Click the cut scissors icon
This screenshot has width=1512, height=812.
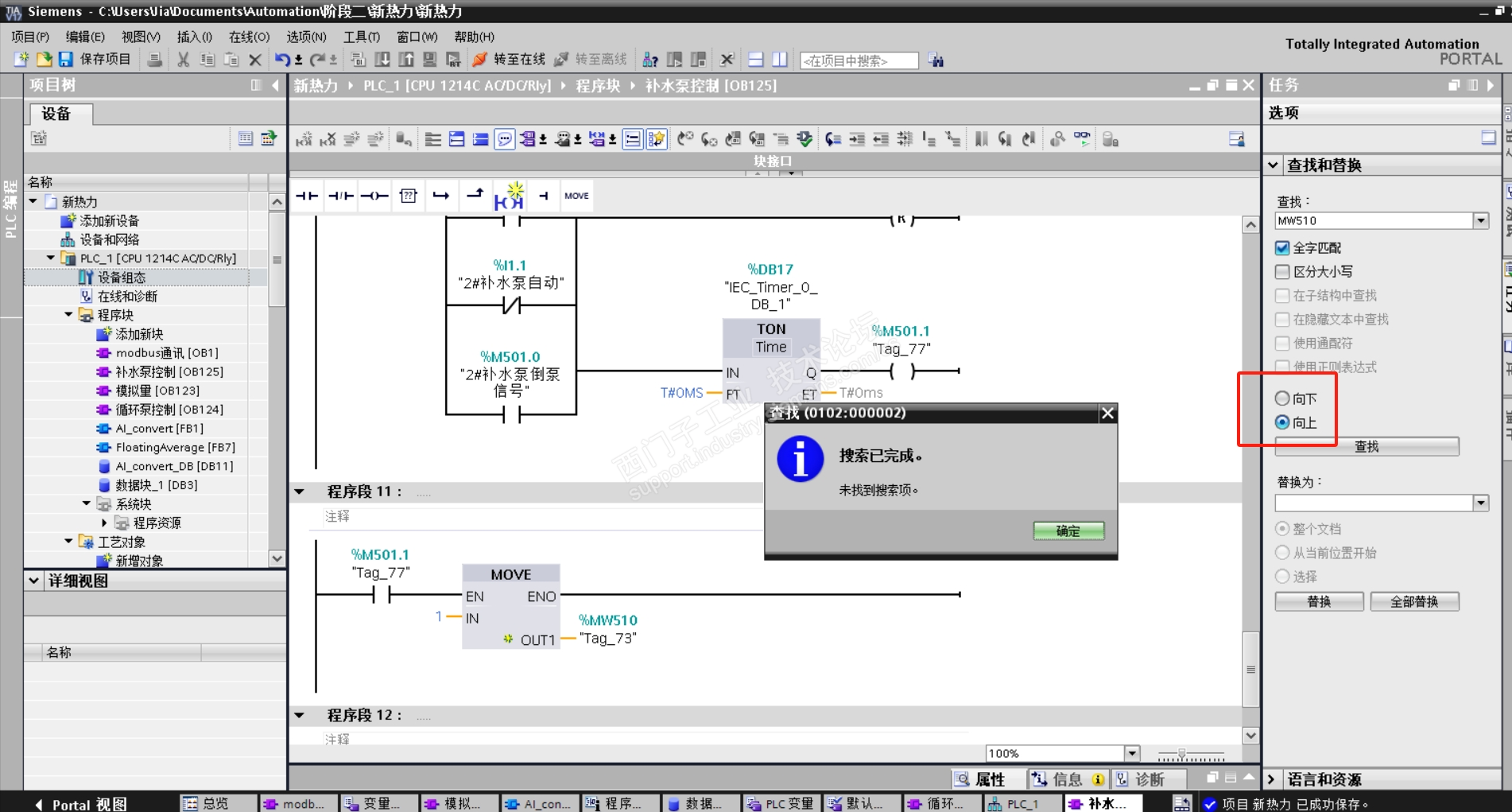(x=183, y=60)
